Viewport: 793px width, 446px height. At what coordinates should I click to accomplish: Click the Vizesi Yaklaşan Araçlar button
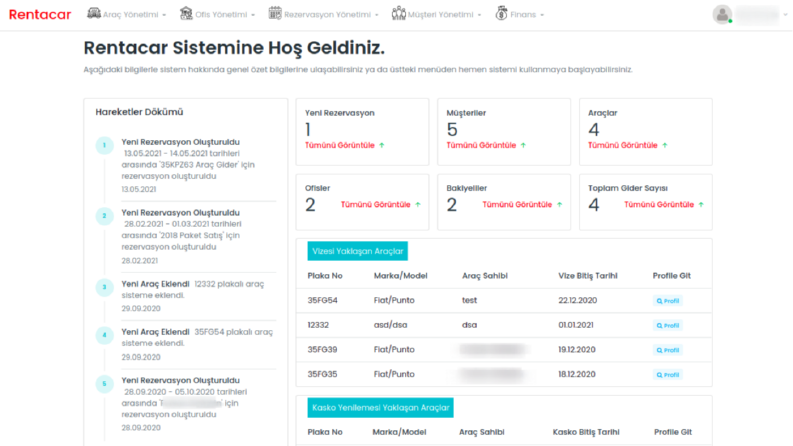(358, 251)
